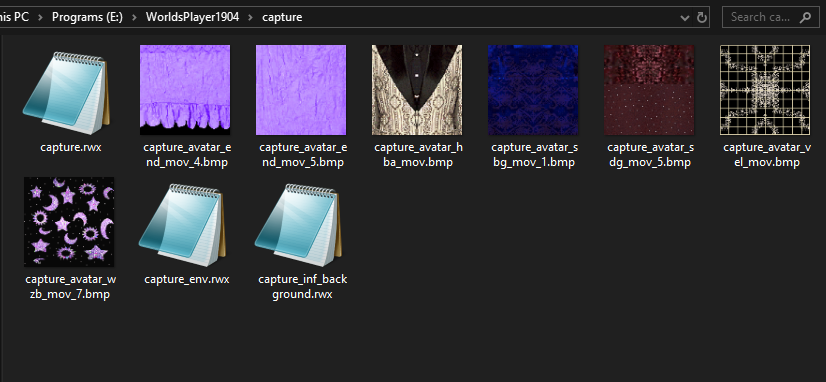Image resolution: width=826 pixels, height=382 pixels.
Task: Click the capture_avatar_end_mov_5.bmp file name
Action: point(303,155)
